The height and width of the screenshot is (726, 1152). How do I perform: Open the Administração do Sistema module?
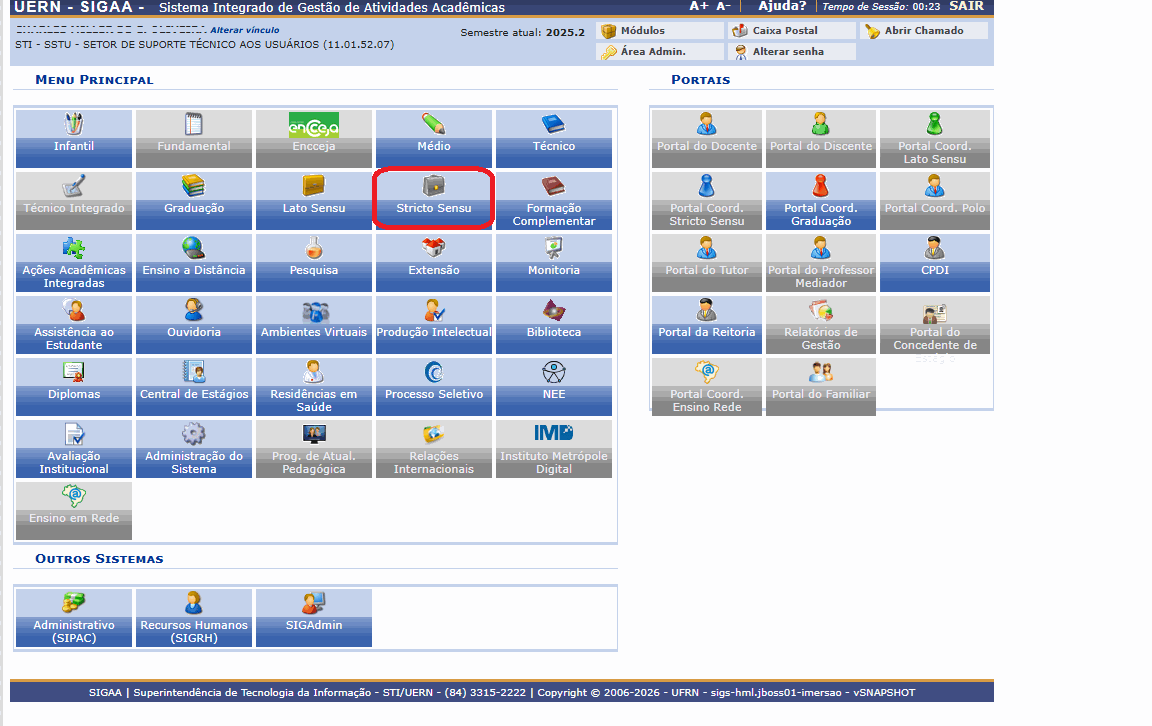coord(194,447)
